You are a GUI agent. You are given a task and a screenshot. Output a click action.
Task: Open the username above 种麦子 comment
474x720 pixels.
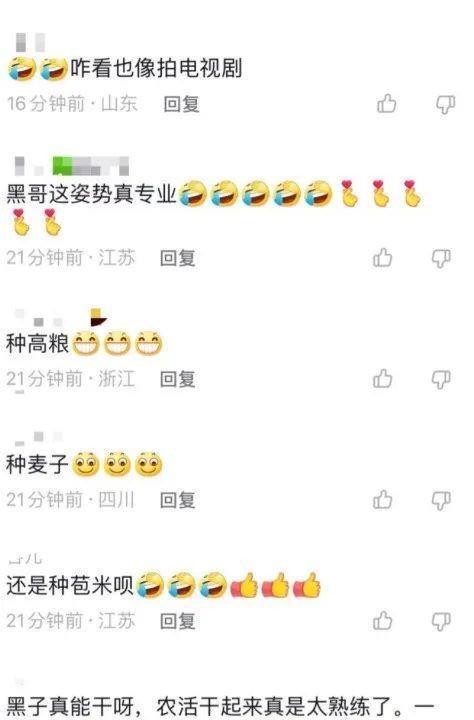[x=39, y=438]
